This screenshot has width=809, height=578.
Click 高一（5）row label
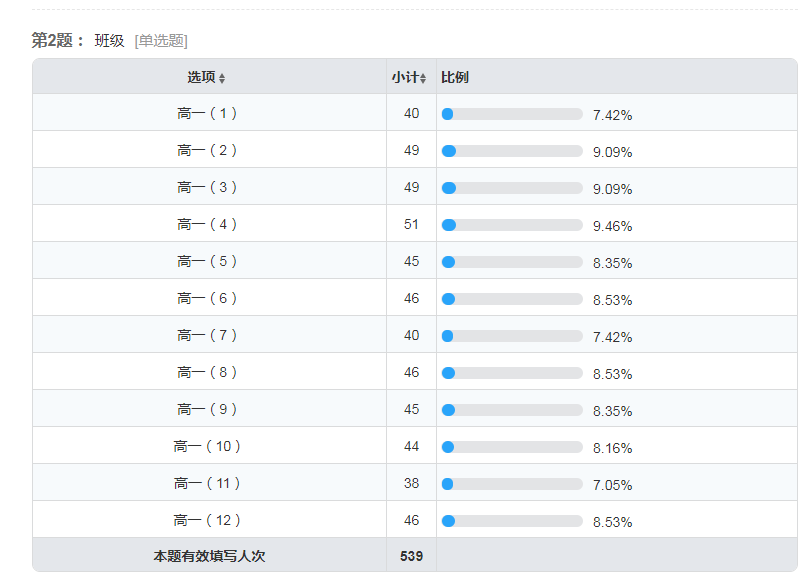207,261
